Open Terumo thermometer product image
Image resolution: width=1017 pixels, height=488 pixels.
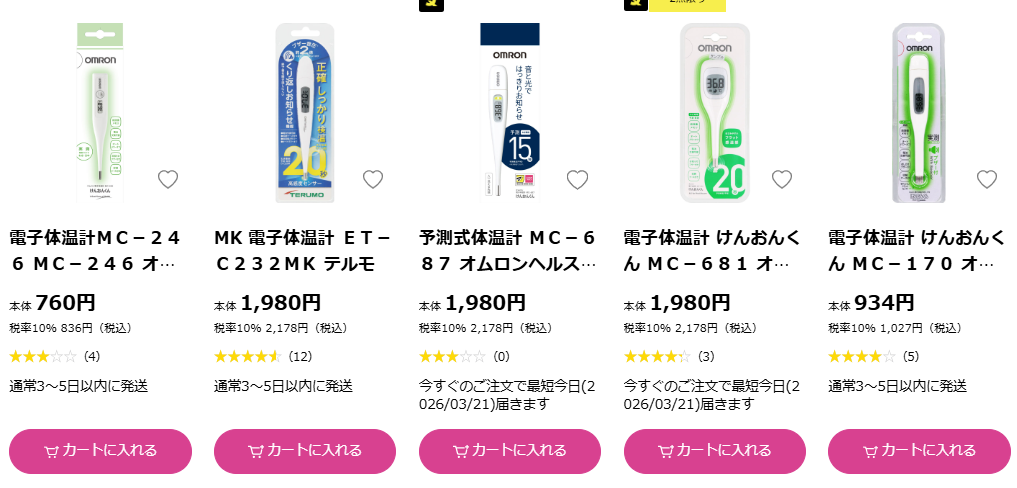(305, 113)
